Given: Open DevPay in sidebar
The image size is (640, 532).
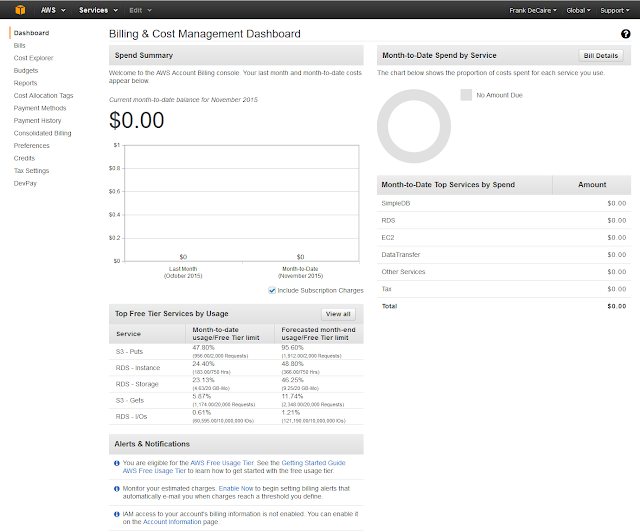Looking at the screenshot, I should click(x=25, y=184).
